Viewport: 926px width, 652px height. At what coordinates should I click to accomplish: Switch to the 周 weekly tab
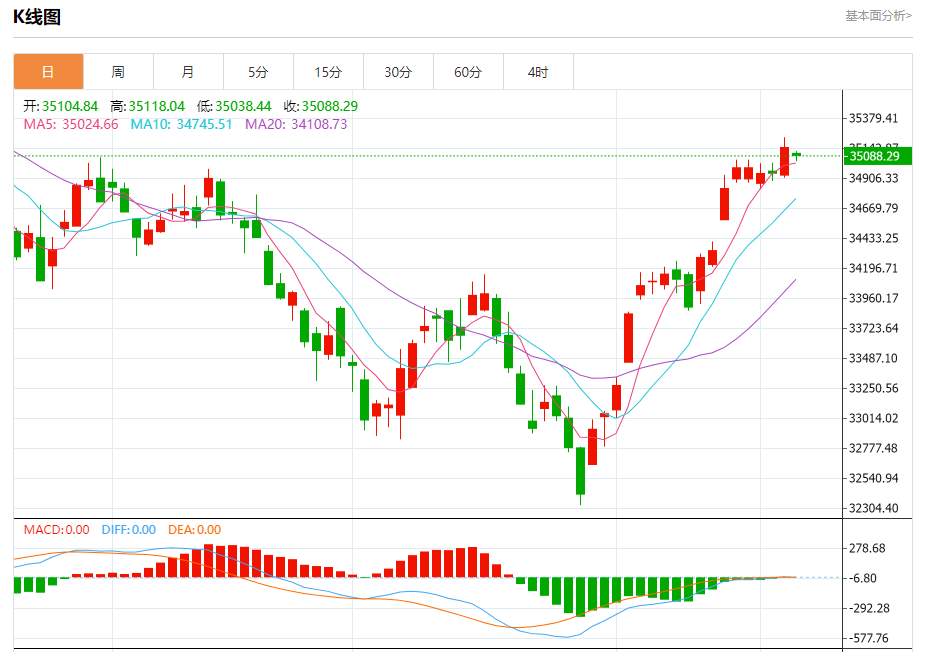[x=118, y=72]
